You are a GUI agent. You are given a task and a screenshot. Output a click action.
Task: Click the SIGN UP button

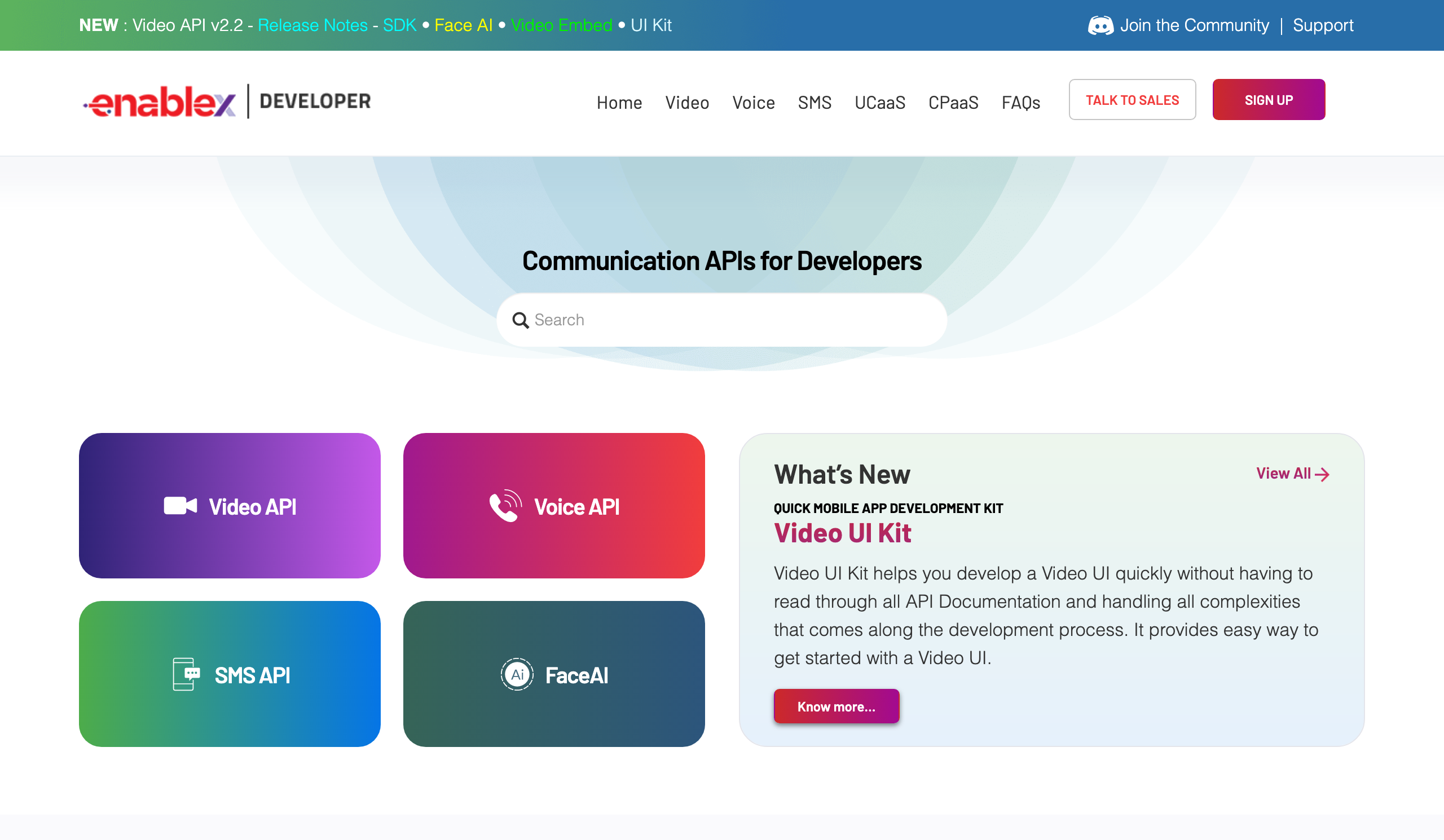tap(1268, 100)
